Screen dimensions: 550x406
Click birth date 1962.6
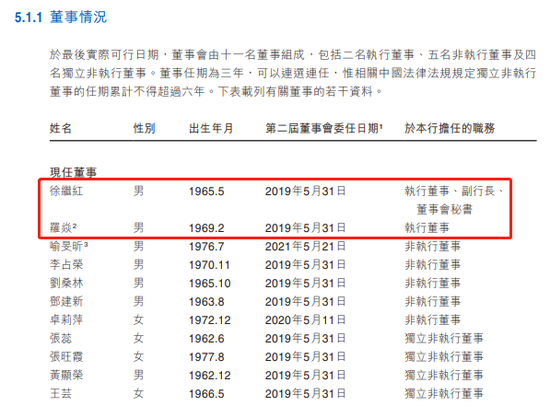(207, 339)
